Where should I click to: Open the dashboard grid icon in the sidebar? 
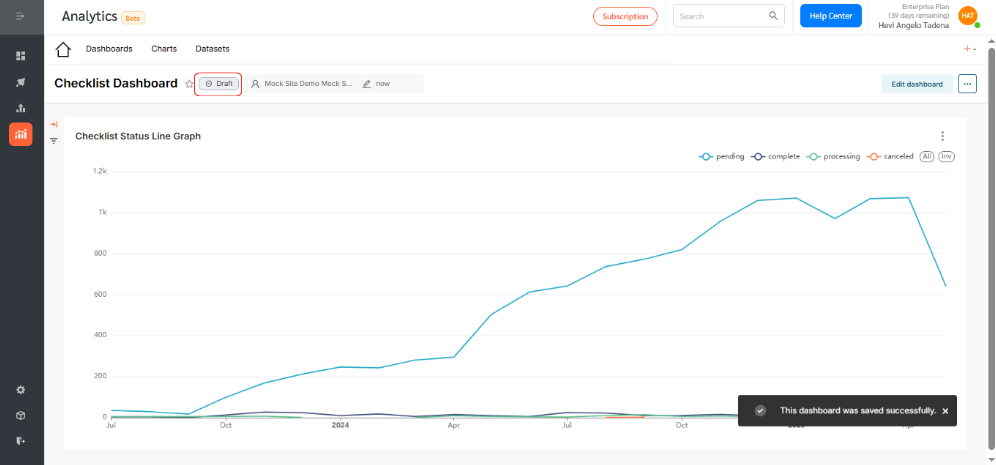(x=21, y=56)
